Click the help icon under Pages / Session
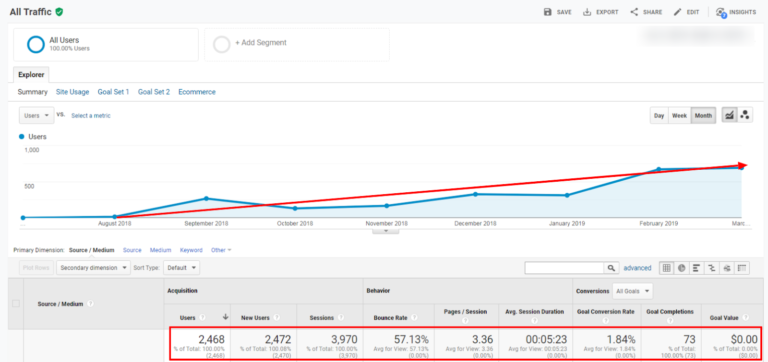 coord(466,322)
